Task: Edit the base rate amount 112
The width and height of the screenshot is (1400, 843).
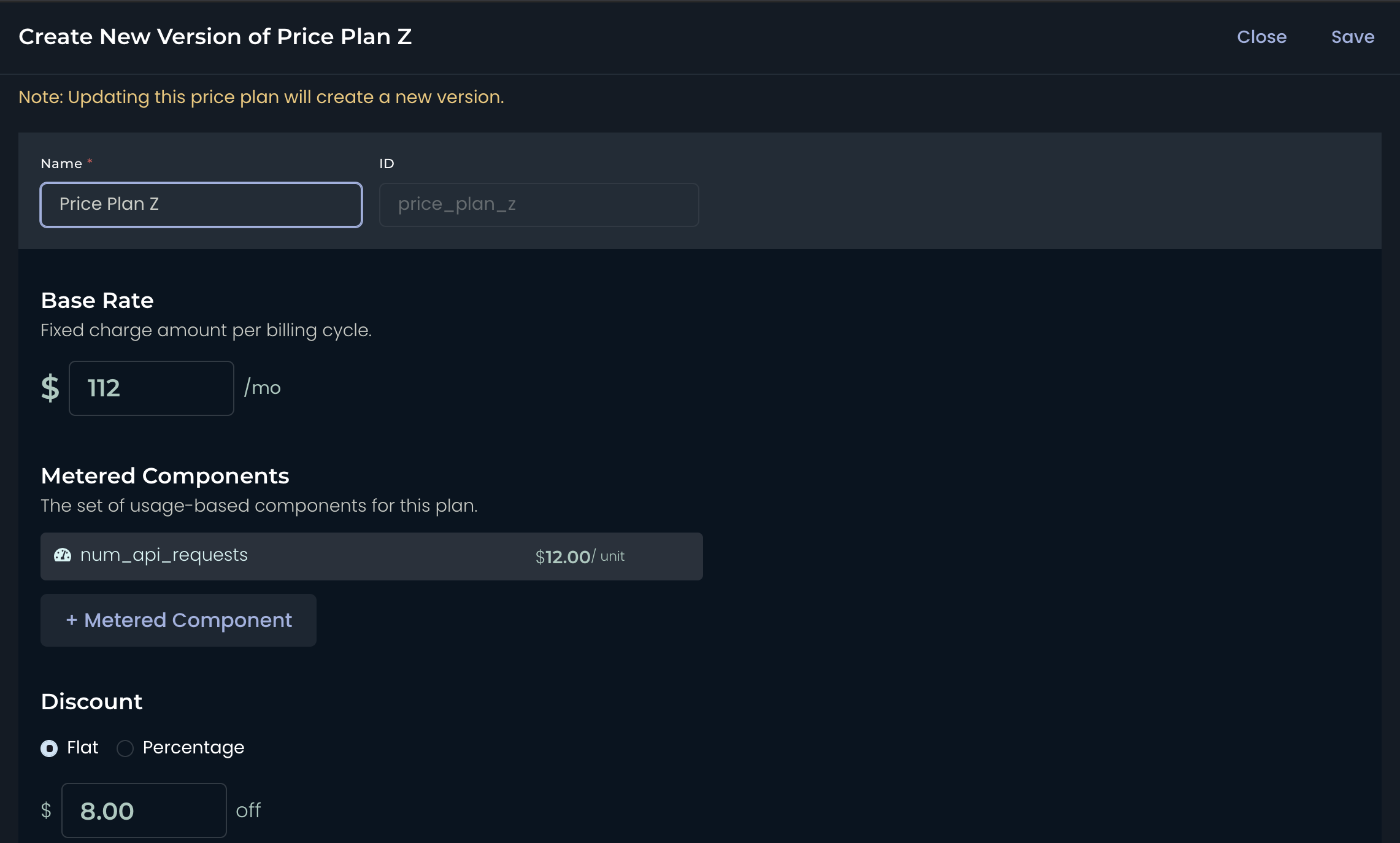Action: coord(152,388)
